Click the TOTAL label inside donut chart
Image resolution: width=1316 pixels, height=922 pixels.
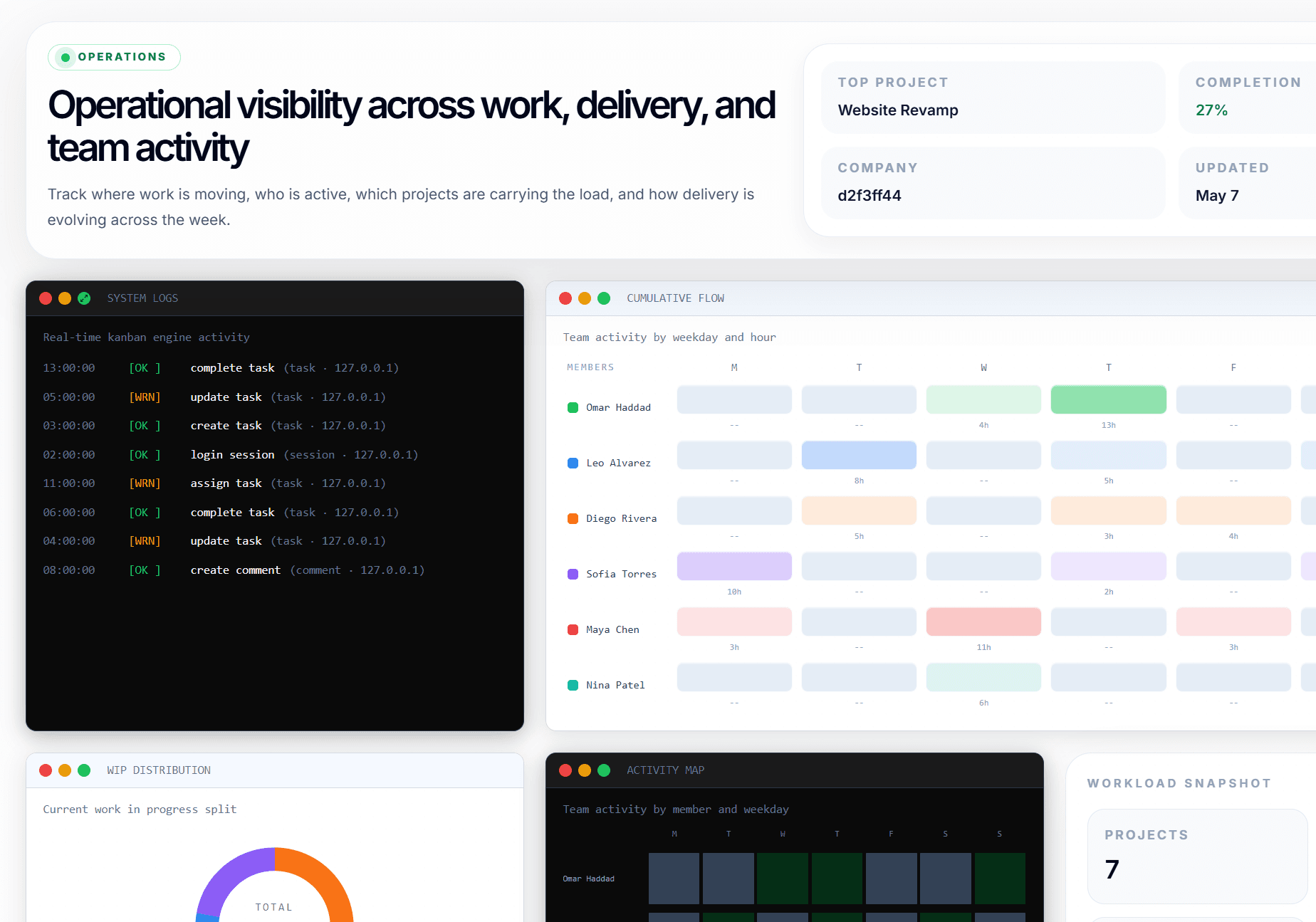(x=274, y=907)
